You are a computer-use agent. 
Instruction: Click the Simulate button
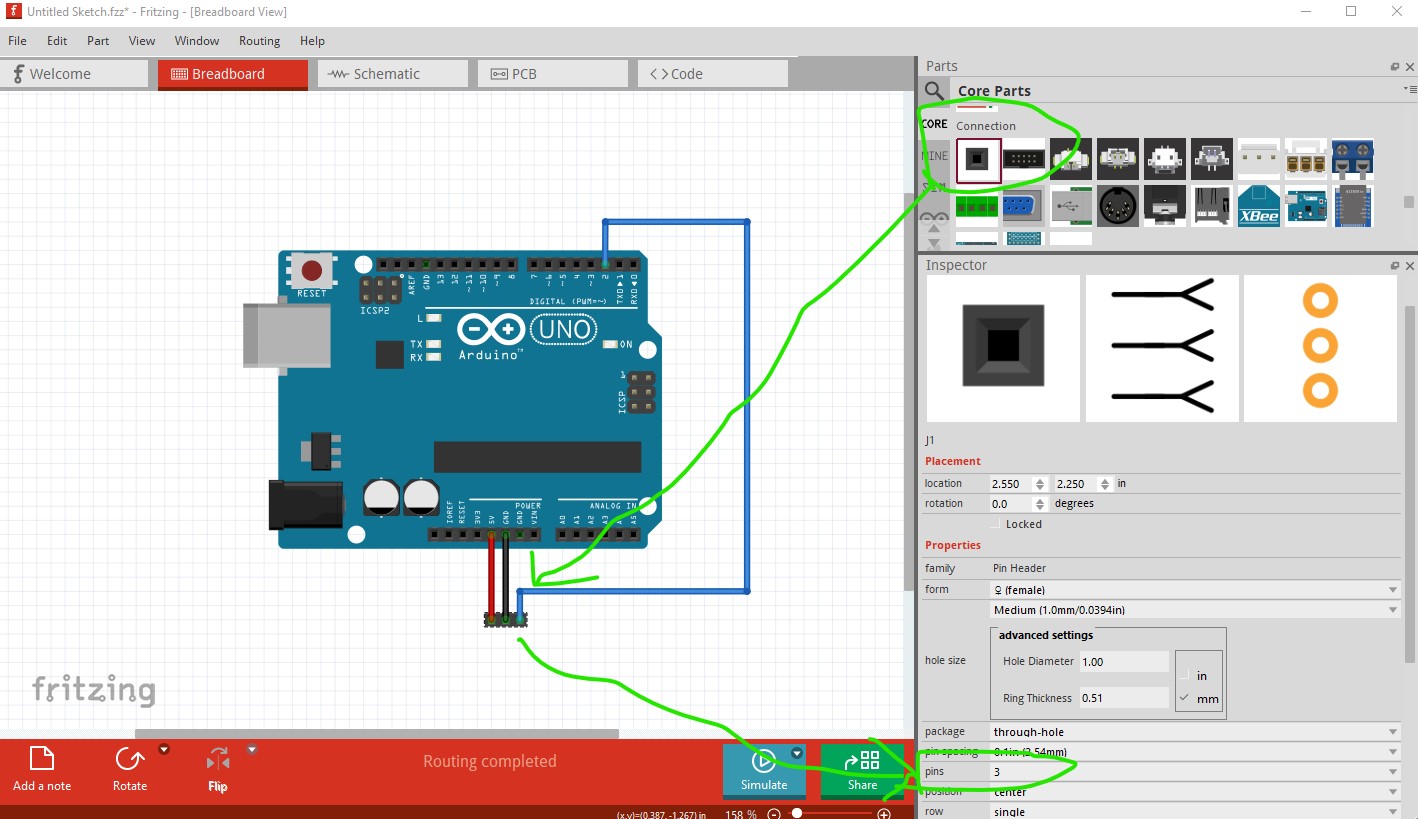[764, 771]
